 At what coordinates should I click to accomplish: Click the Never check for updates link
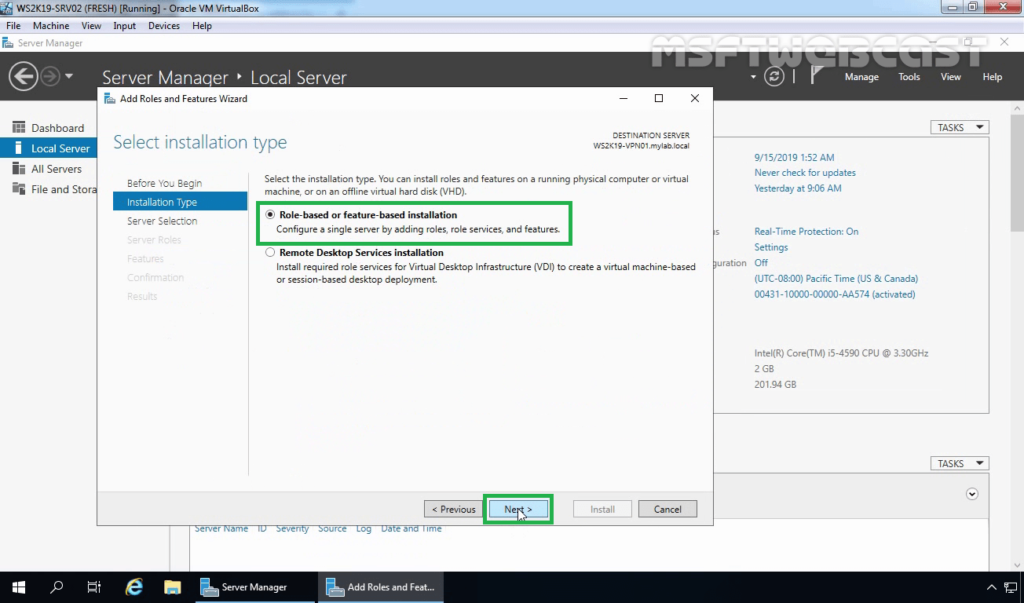click(x=805, y=172)
